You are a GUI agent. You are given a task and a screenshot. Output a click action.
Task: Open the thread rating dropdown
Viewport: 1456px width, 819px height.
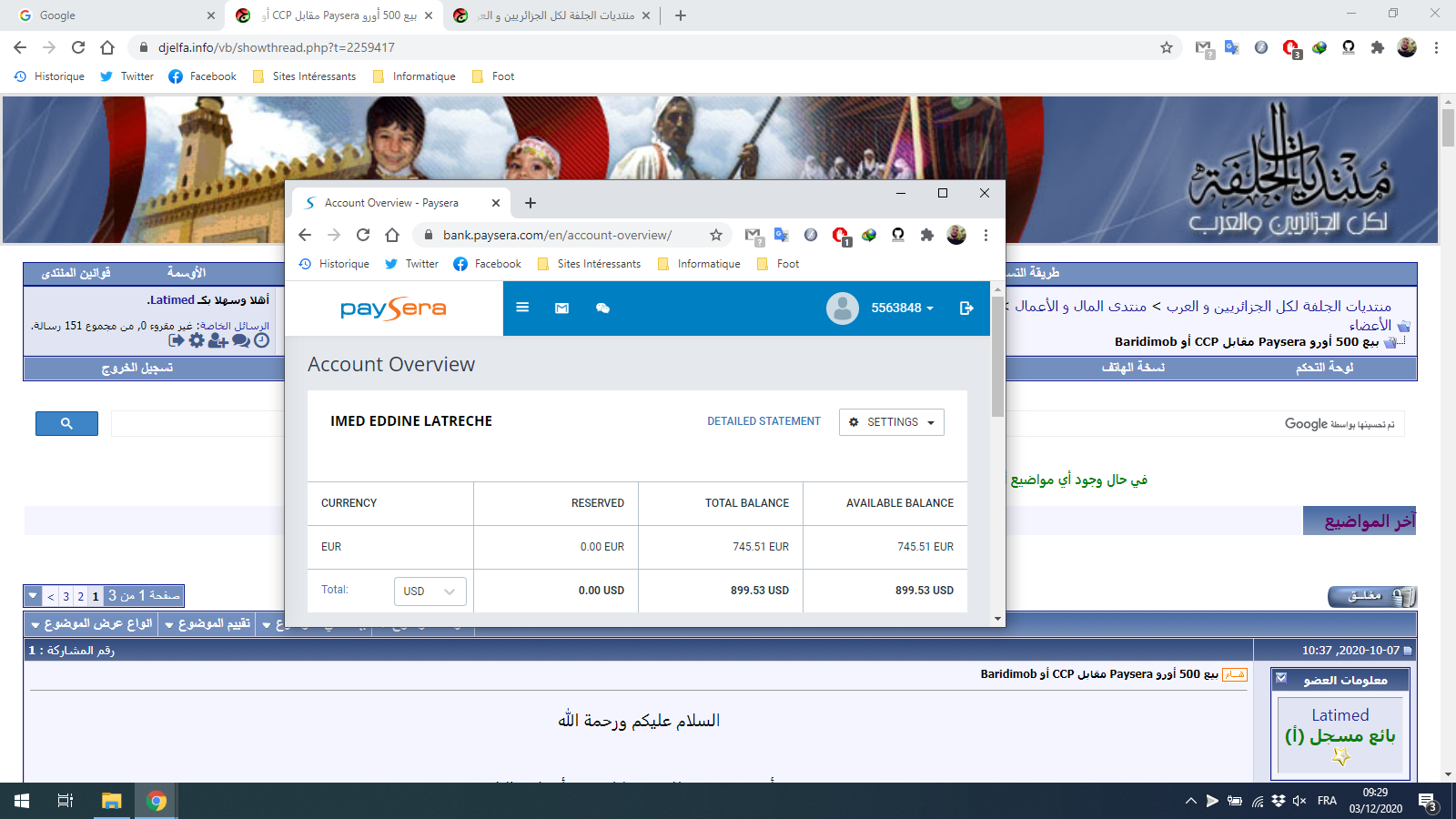click(207, 624)
